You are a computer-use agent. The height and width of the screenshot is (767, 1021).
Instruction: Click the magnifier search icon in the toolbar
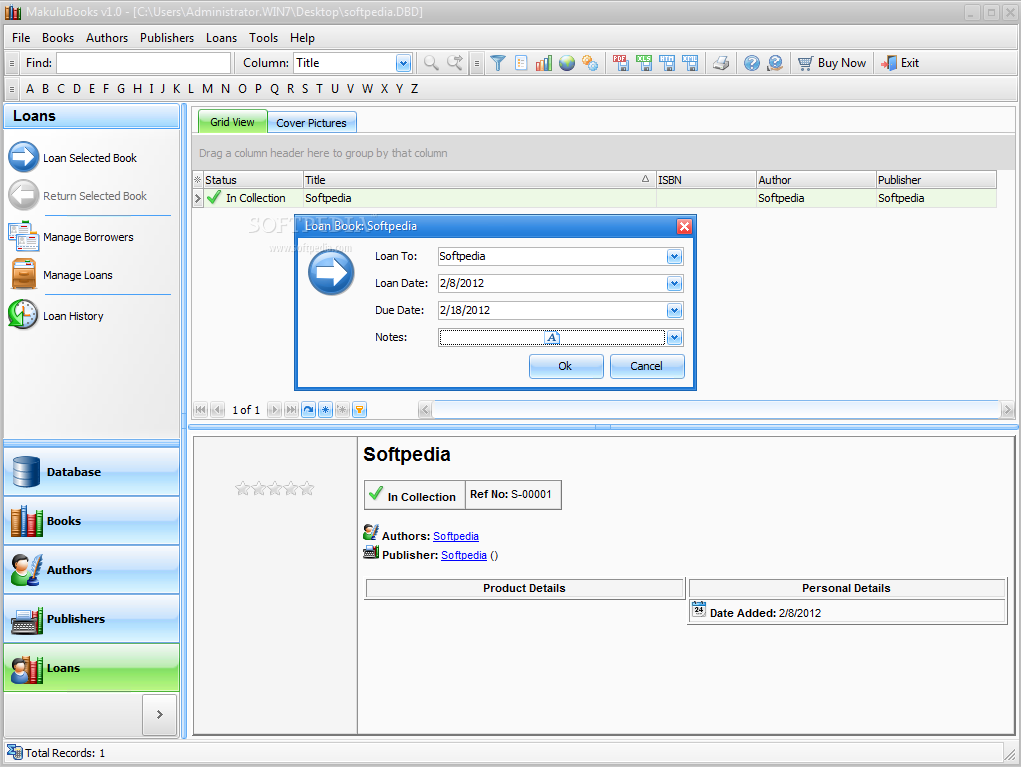[x=431, y=63]
